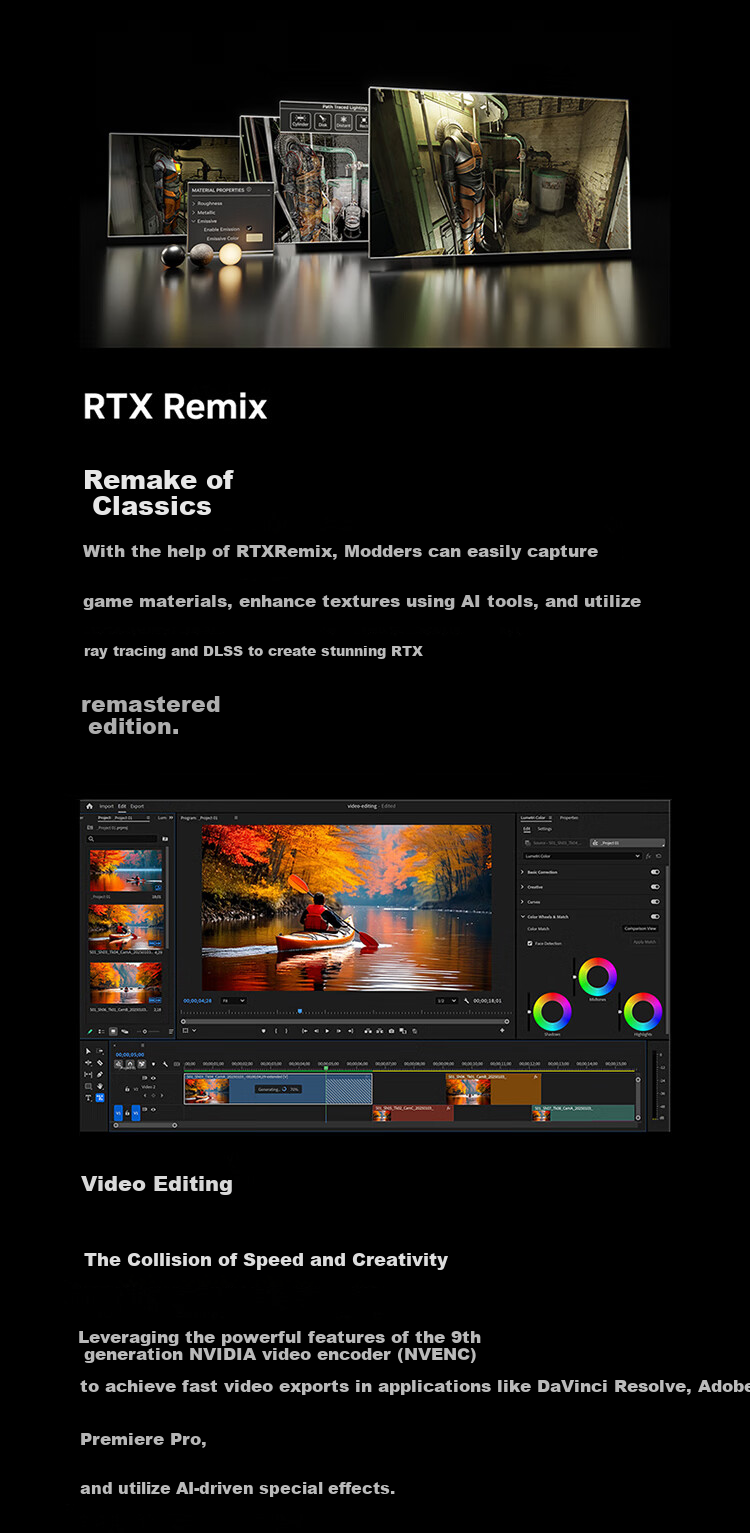This screenshot has height=1533, width=750.
Task: Click the timeline wrench settings icon
Action: [165, 1064]
